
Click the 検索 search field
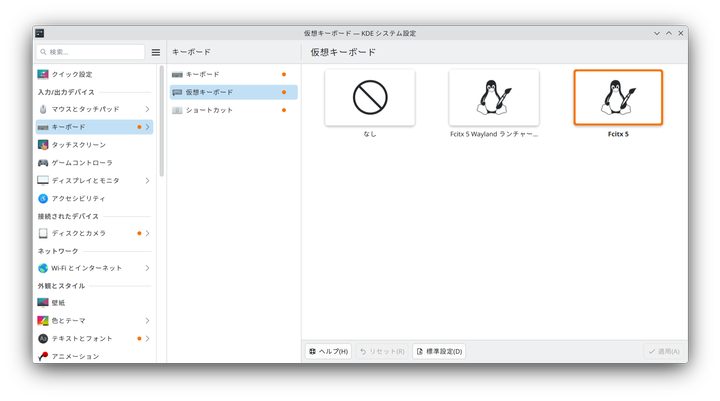pos(92,52)
